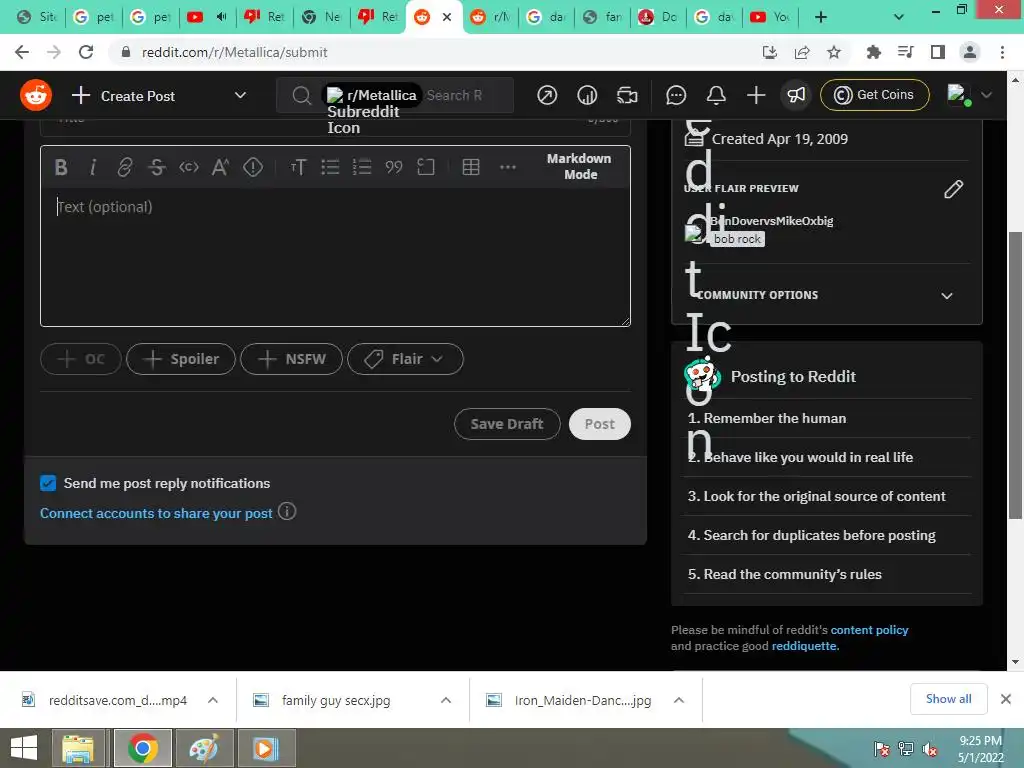
Task: Switch to the 'fan' tab
Action: [603, 17]
